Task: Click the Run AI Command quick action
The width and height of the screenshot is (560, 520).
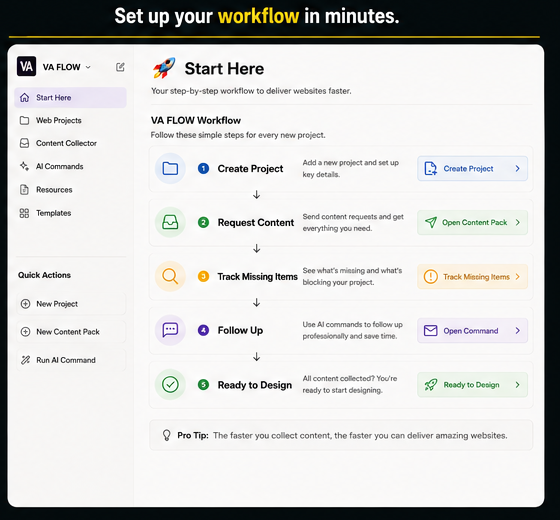Action: point(71,360)
